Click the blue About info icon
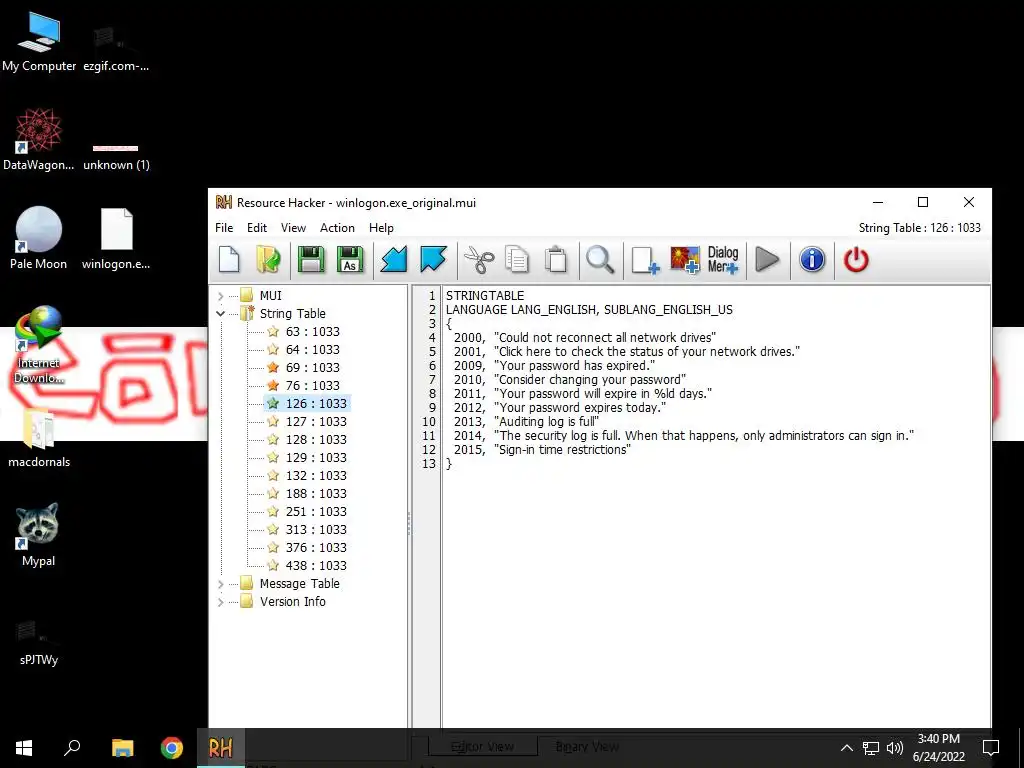This screenshot has height=768, width=1024. (x=812, y=260)
